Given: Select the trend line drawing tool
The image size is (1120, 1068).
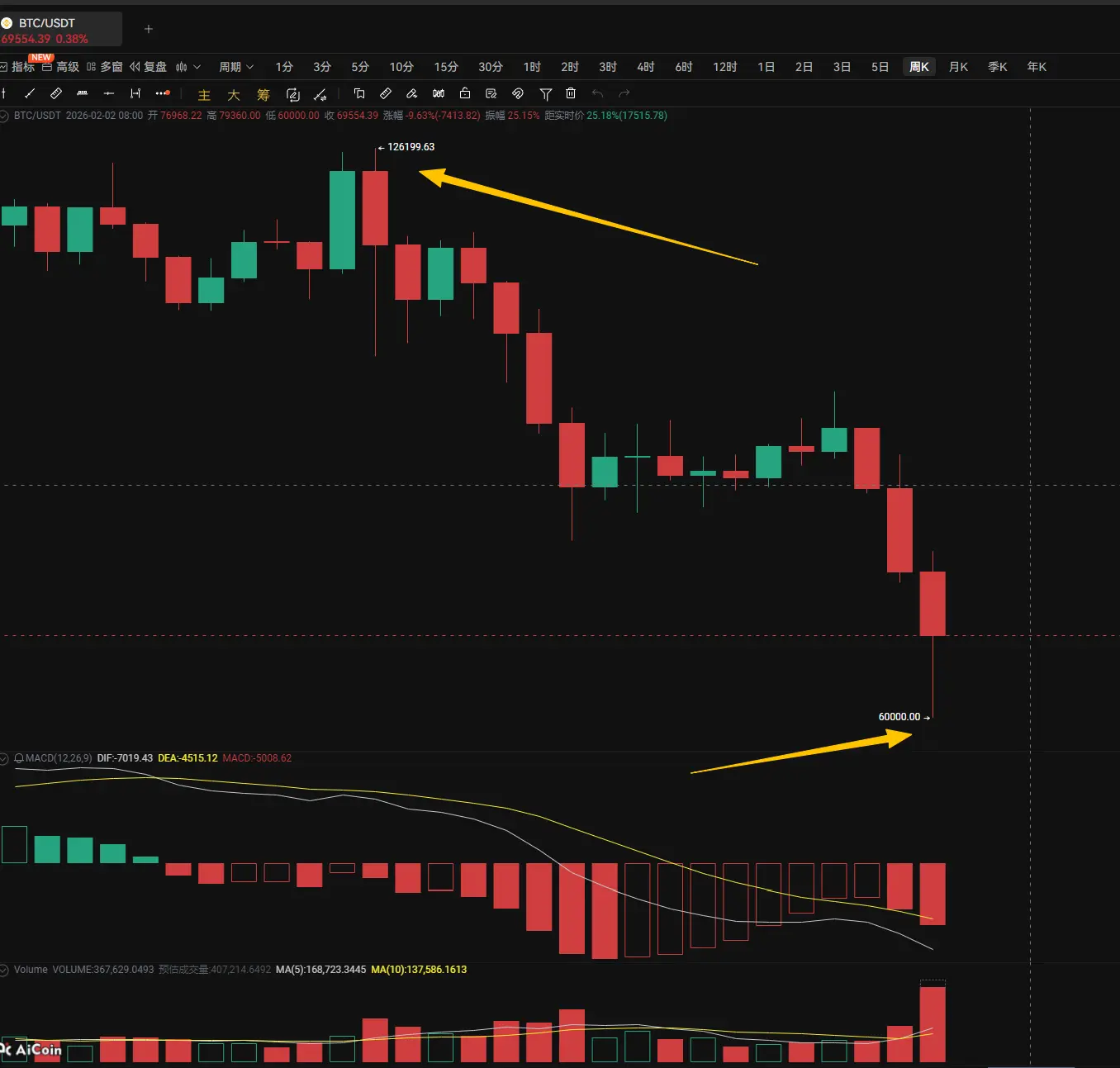Looking at the screenshot, I should coord(30,93).
